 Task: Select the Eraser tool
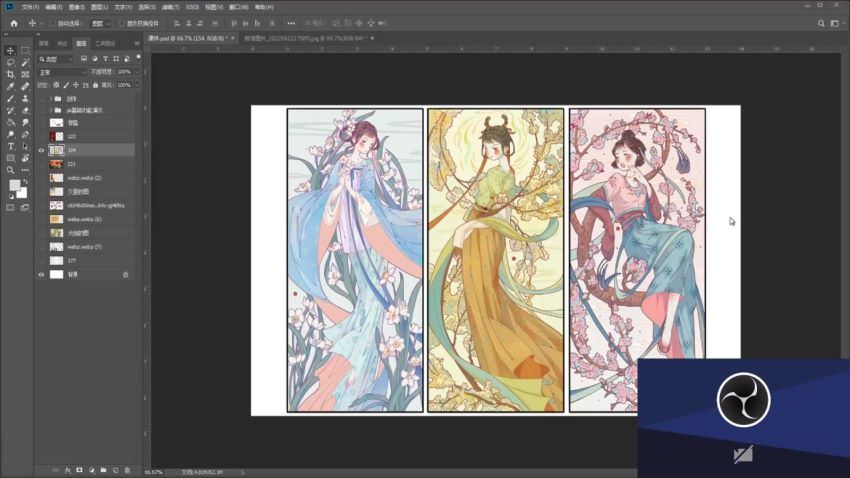(25, 111)
